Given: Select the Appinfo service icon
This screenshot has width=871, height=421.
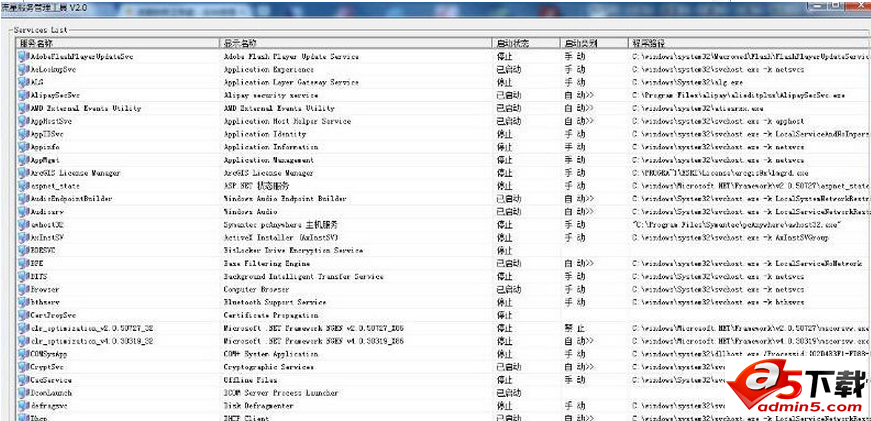Looking at the screenshot, I should (x=23, y=147).
